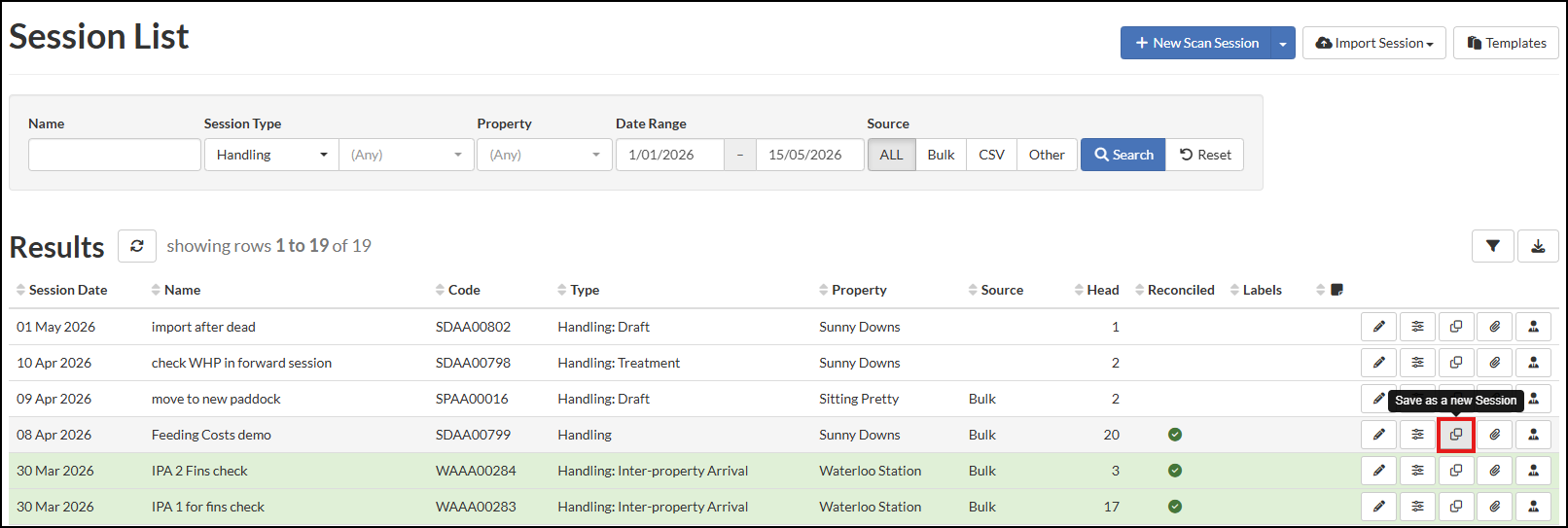Click the notes column header icon
Viewport: 1568px width, 528px height.
pos(1336,290)
